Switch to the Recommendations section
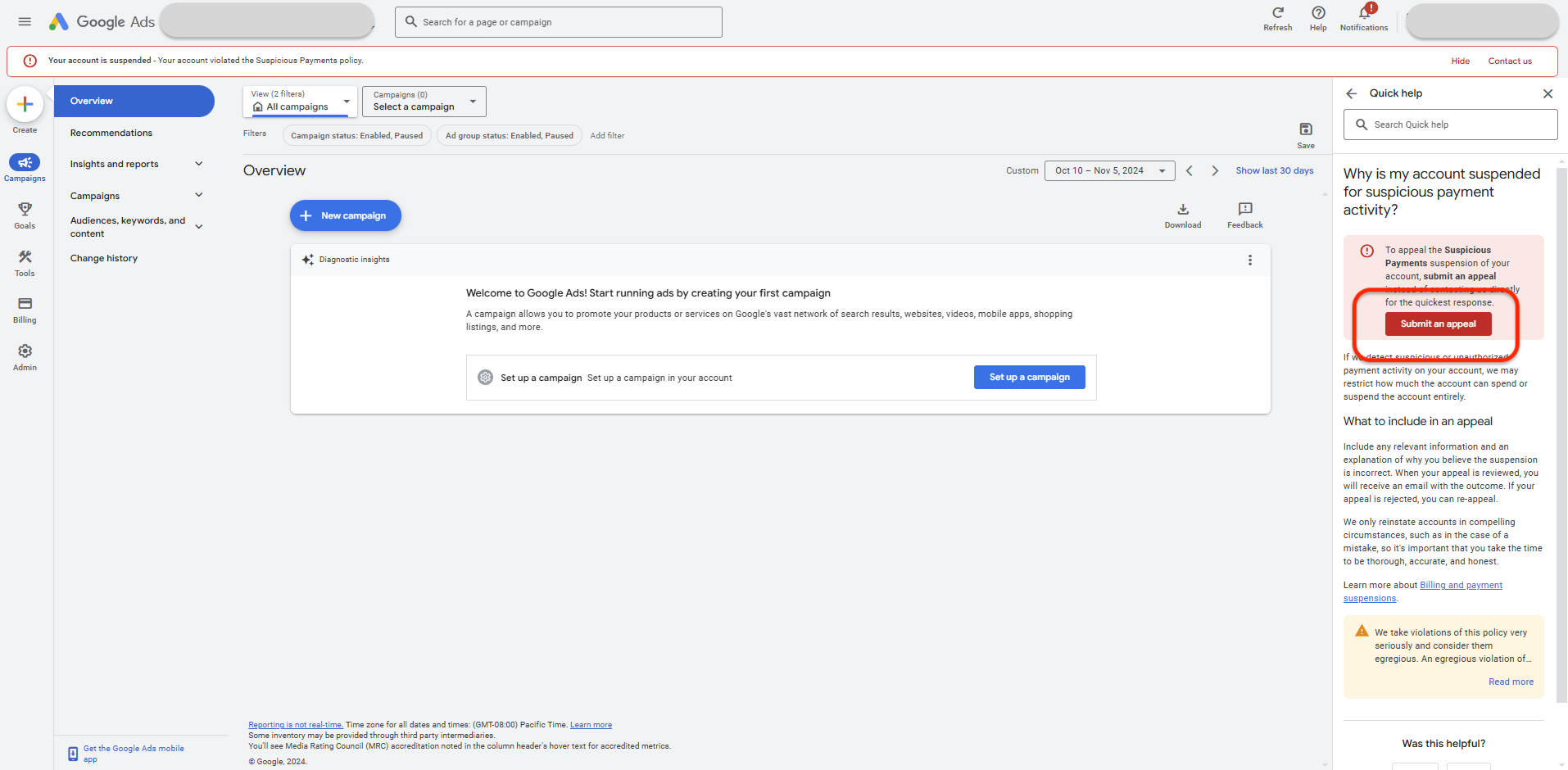The height and width of the screenshot is (770, 1568). coord(111,132)
